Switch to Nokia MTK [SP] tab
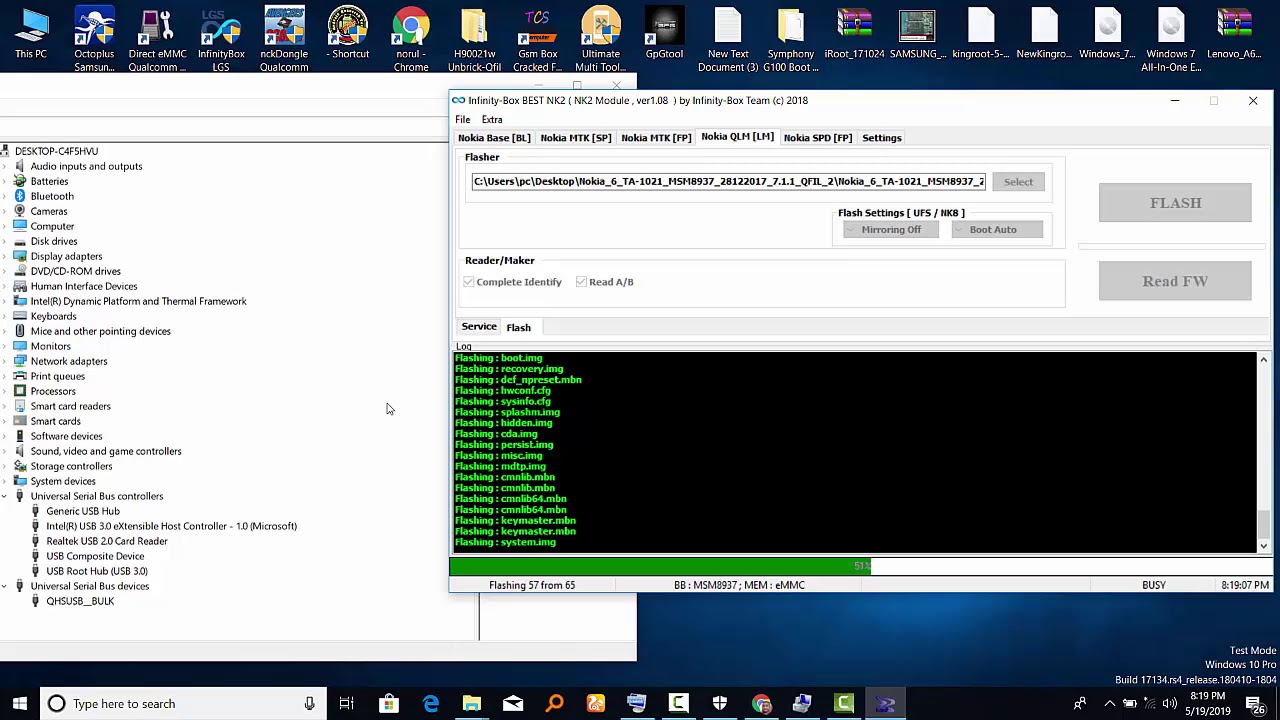This screenshot has height=720, width=1280. pos(576,138)
